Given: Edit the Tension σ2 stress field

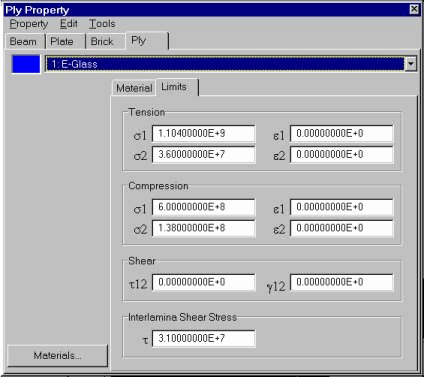Looking at the screenshot, I should [204, 155].
